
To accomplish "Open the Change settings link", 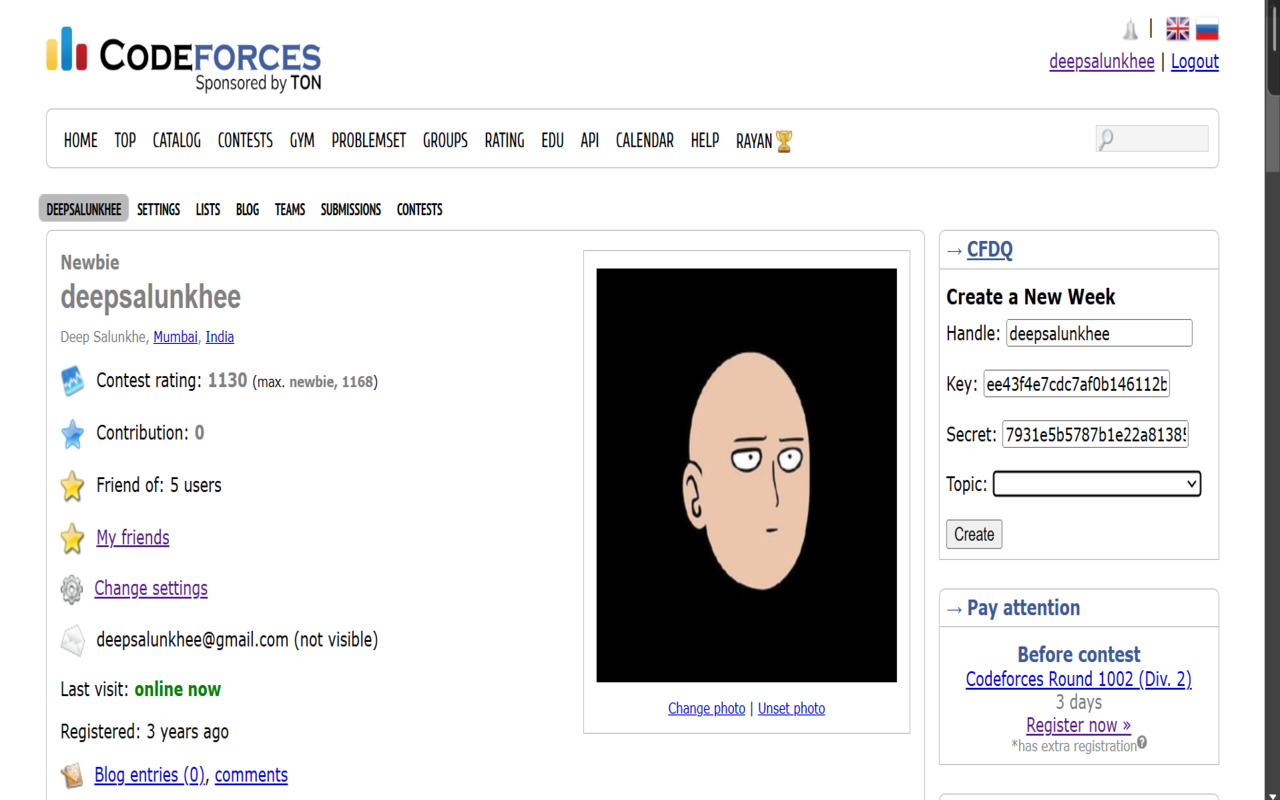I will (x=151, y=589).
